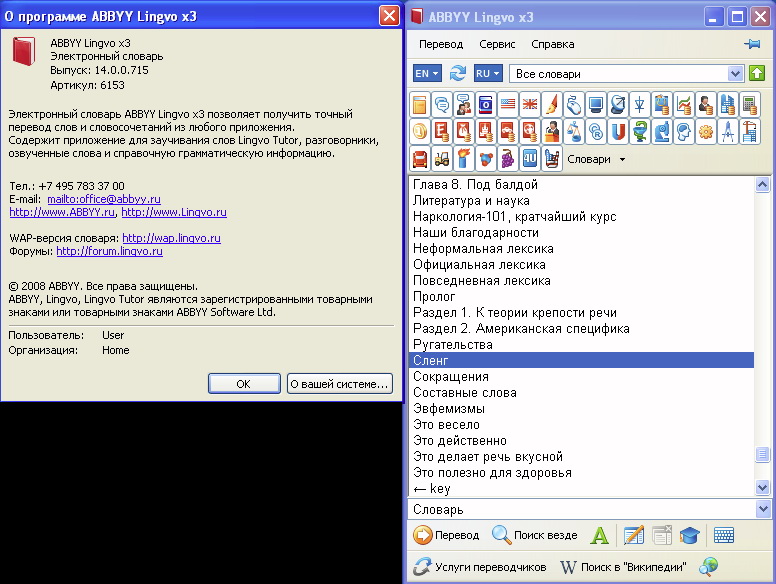Swap translation direction with blue arrows icon
This screenshot has height=584, width=776.
[x=458, y=73]
